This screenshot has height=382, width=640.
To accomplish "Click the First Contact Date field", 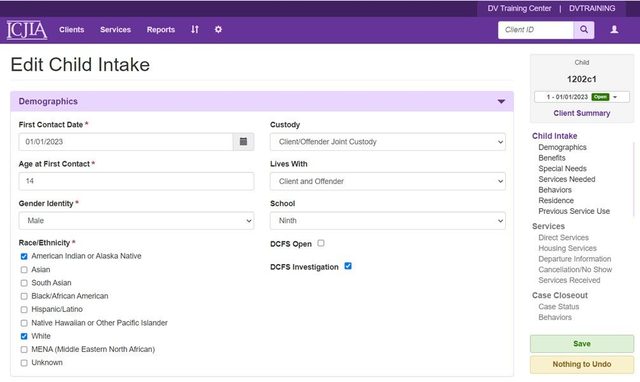I will coord(126,142).
